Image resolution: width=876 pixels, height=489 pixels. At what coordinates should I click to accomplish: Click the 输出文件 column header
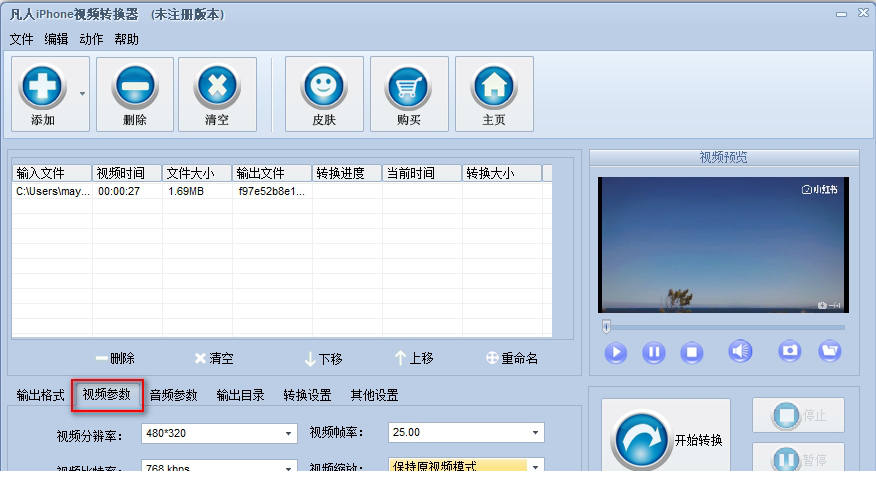coord(272,173)
